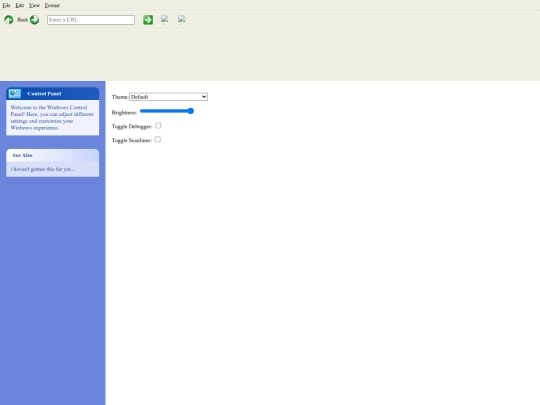Open the View menu

coord(34,6)
